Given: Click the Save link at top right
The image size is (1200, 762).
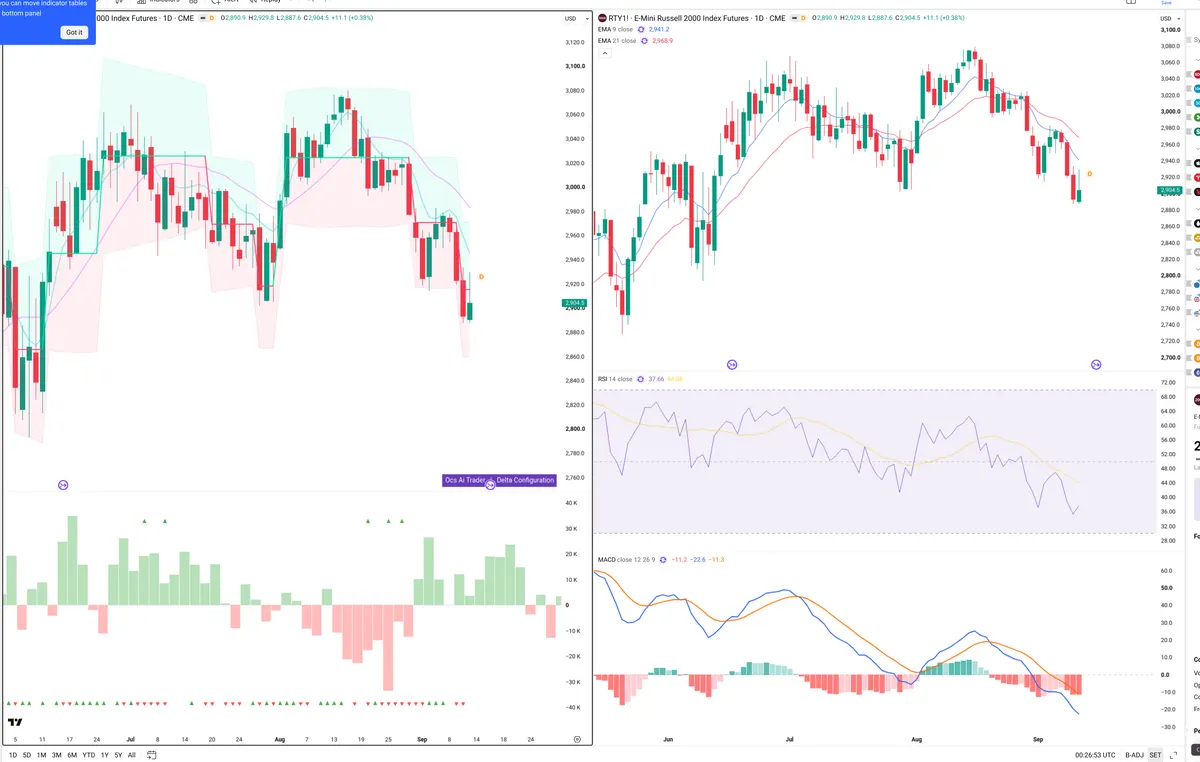Looking at the screenshot, I should pyautogui.click(x=1165, y=3).
